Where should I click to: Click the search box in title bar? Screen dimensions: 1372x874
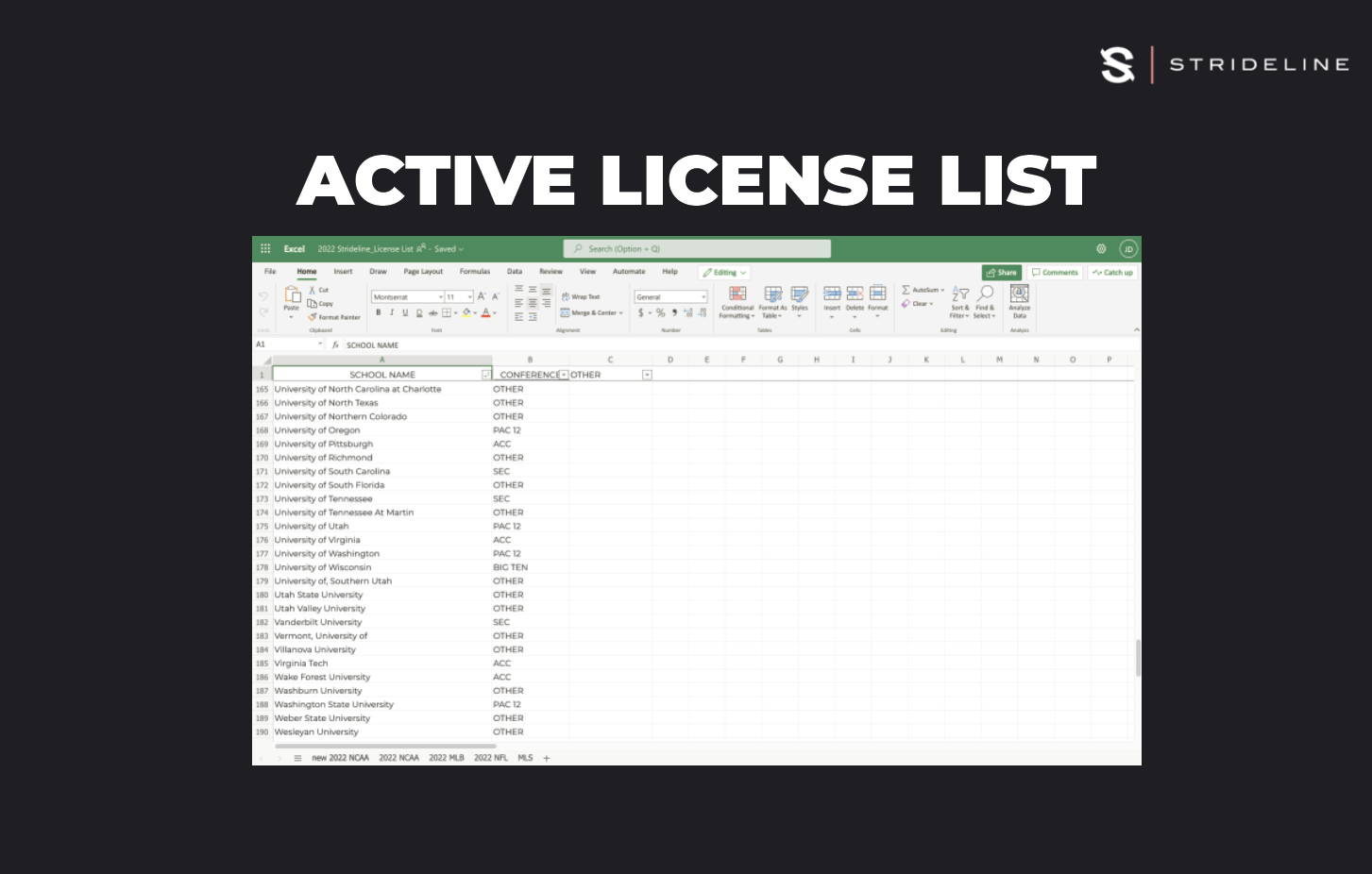point(698,249)
